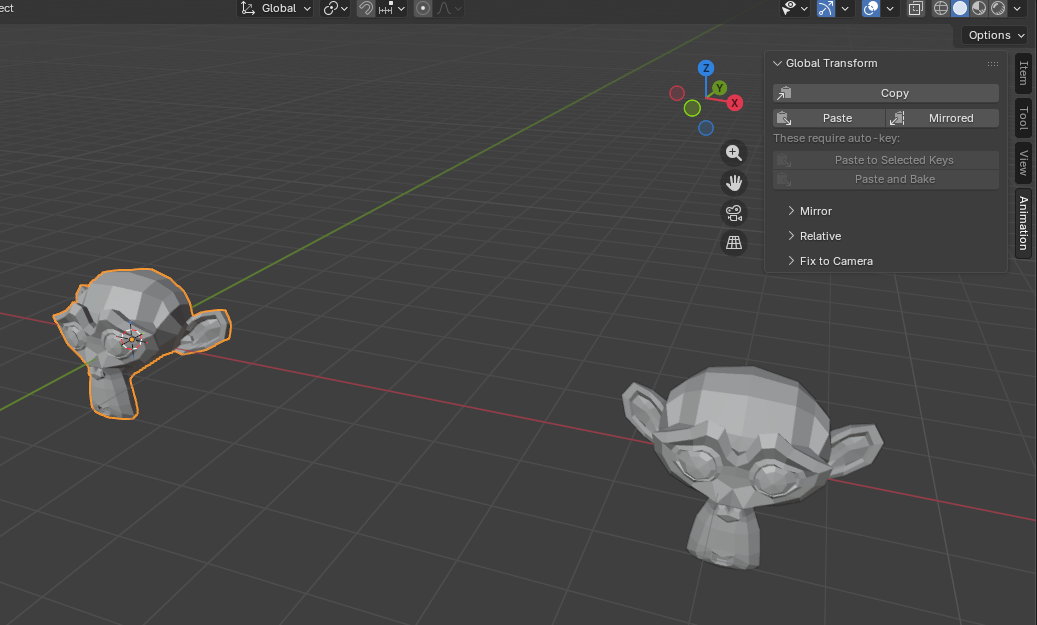This screenshot has height=625, width=1037.
Task: Click the negative Y green circle on gizmo
Action: point(692,108)
